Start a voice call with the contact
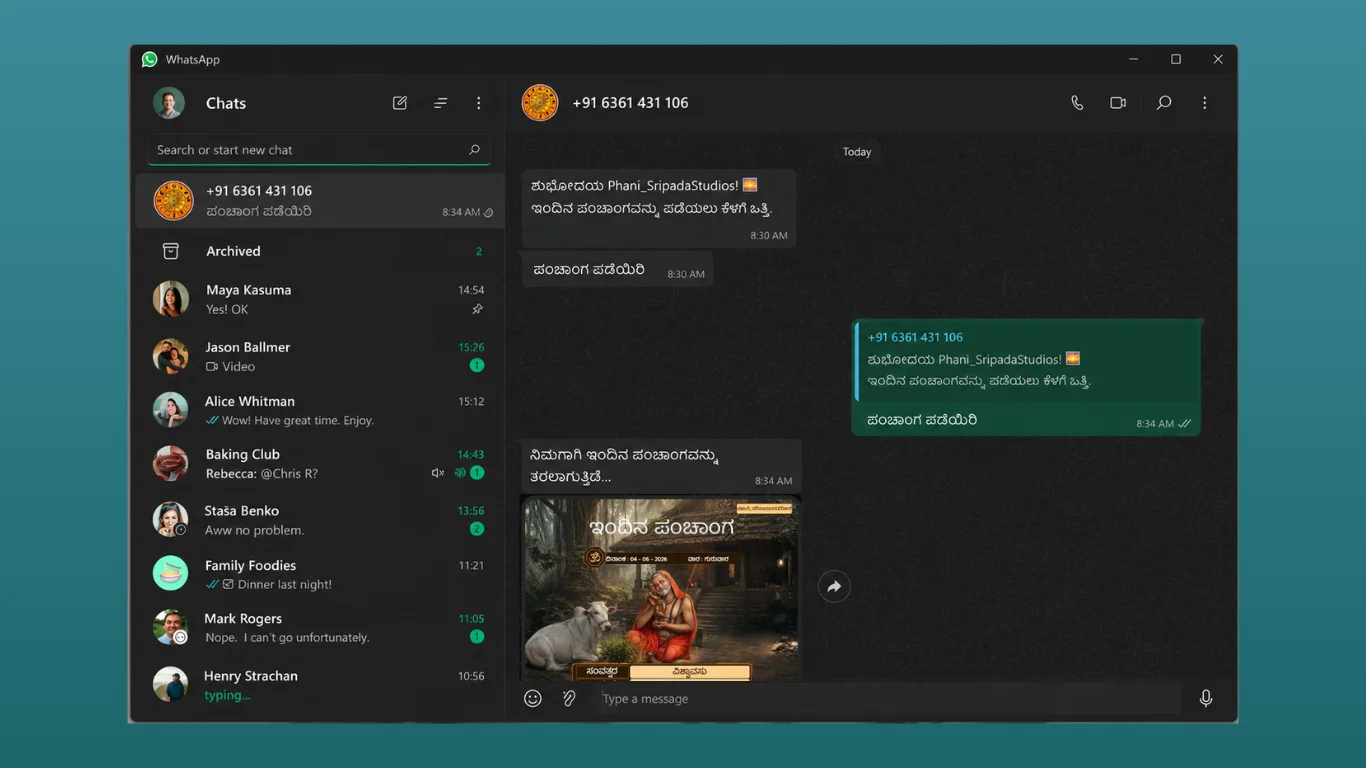Image resolution: width=1366 pixels, height=768 pixels. tap(1077, 103)
